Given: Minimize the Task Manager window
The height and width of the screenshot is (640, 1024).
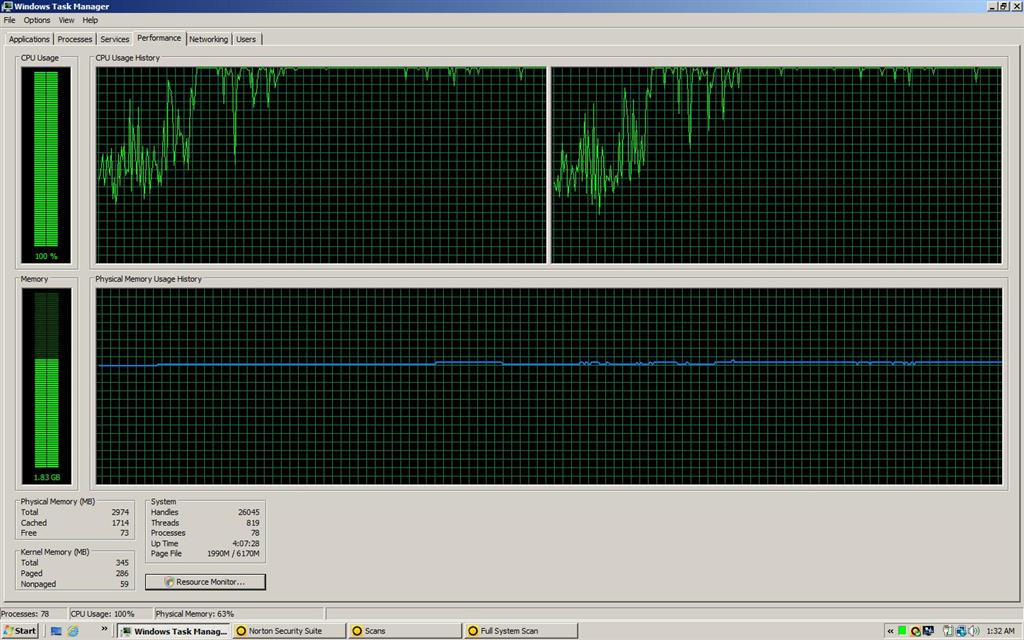Looking at the screenshot, I should click(993, 6).
